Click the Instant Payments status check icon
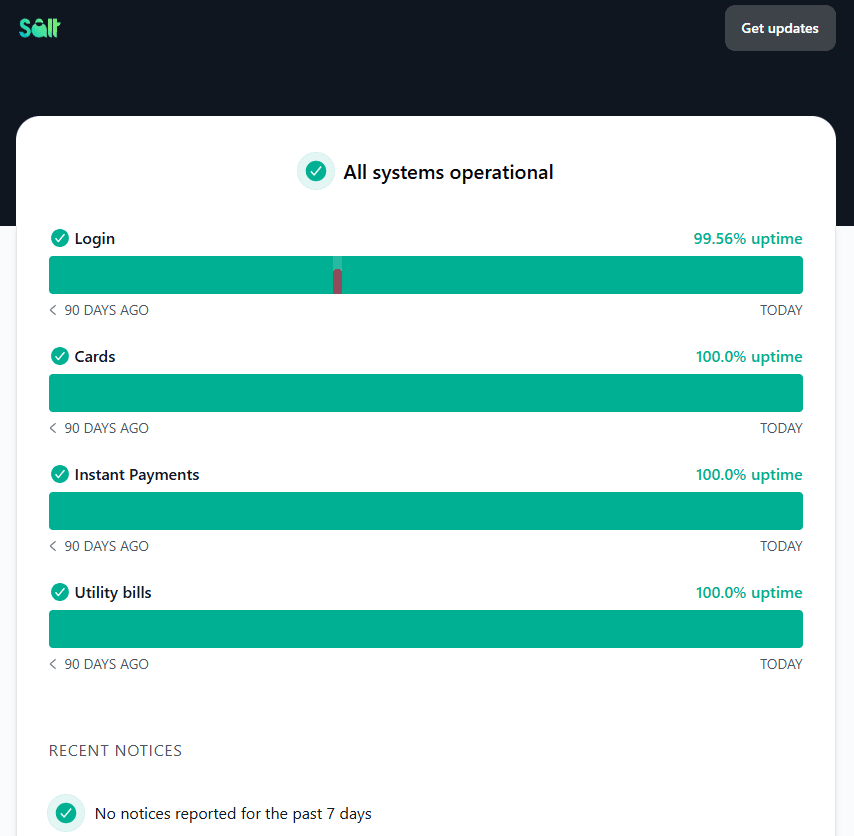854x836 pixels. (x=60, y=475)
